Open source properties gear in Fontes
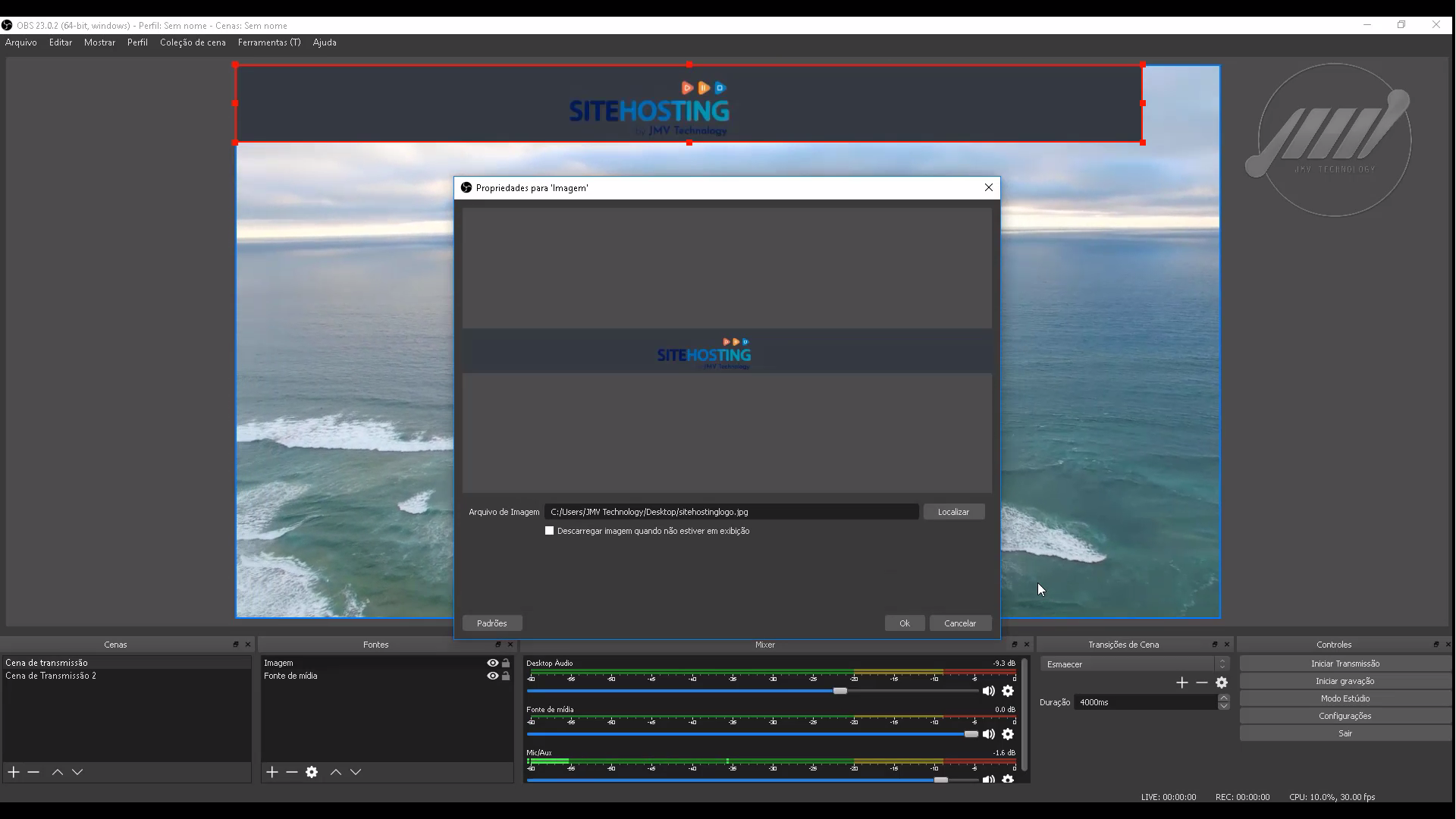This screenshot has width=1456, height=819. pos(312,772)
